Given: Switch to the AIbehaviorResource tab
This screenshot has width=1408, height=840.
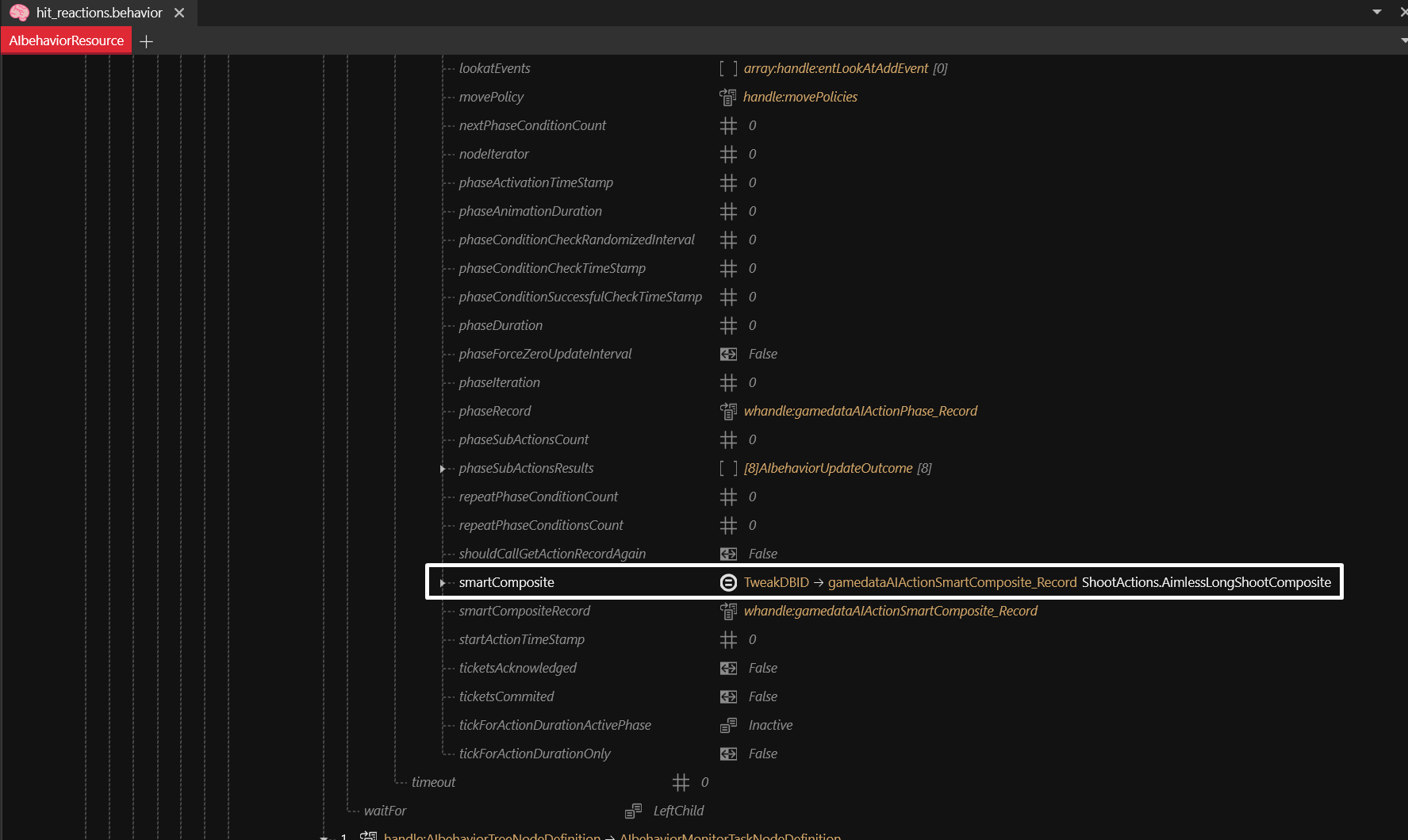Looking at the screenshot, I should [x=67, y=40].
